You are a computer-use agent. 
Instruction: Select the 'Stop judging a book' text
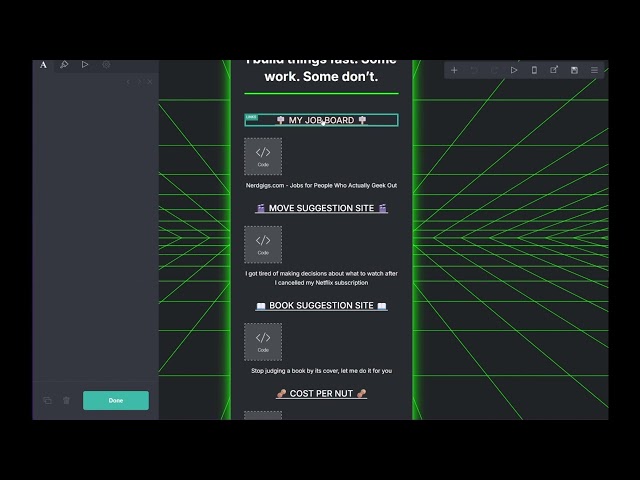coord(321,371)
